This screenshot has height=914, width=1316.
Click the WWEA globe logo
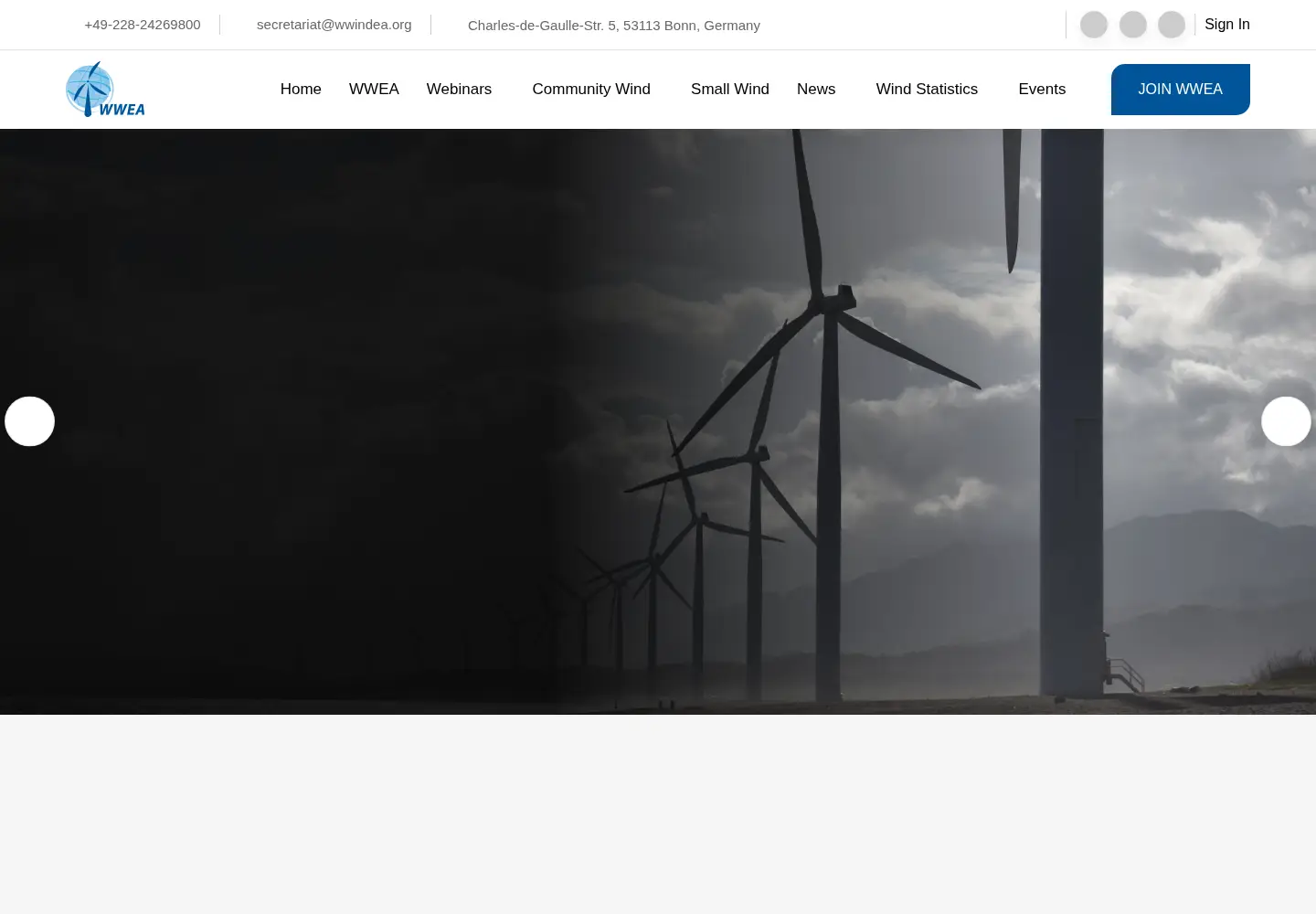[x=105, y=90]
